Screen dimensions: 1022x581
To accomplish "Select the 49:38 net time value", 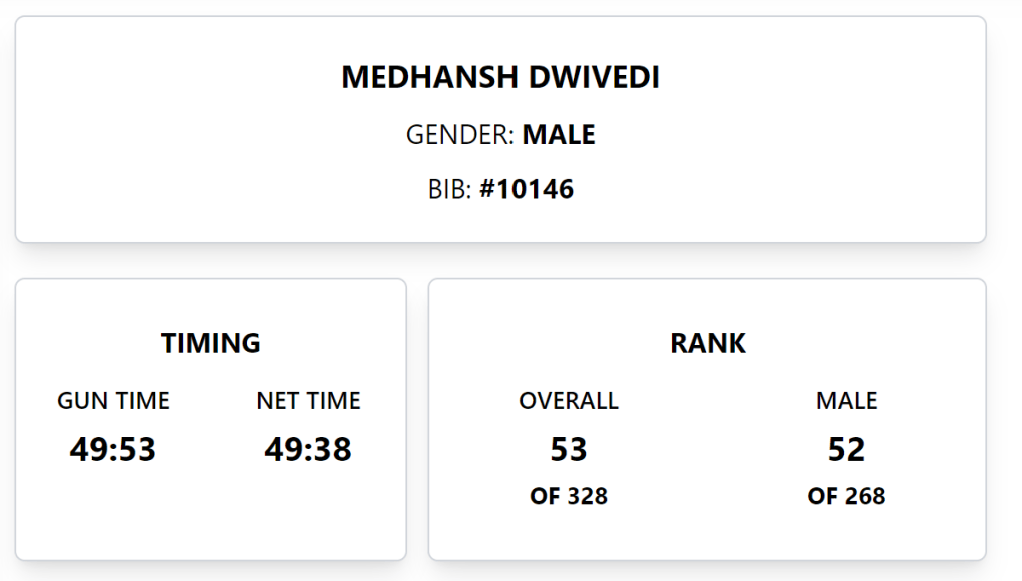I will 308,450.
